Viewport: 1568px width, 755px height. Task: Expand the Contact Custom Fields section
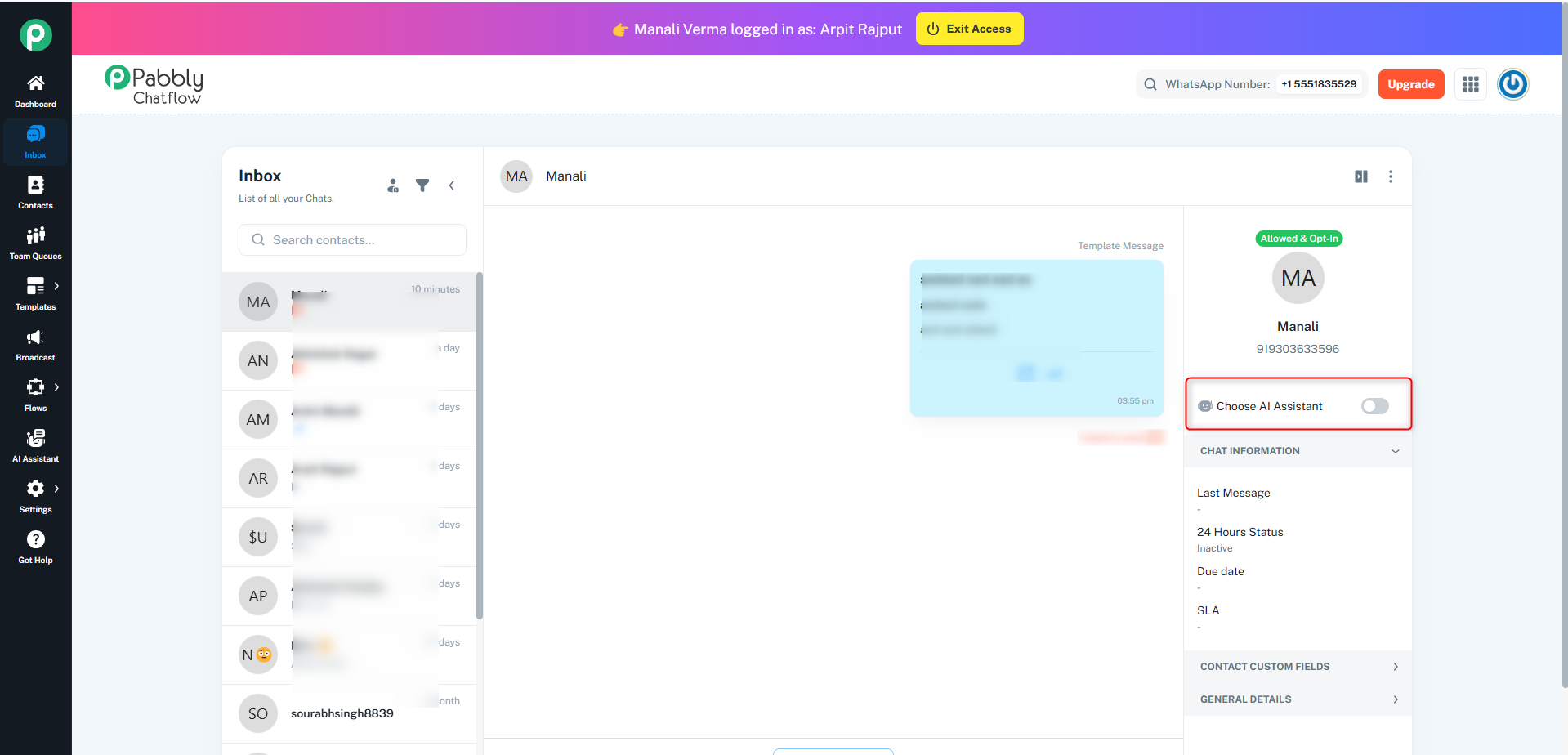tap(1298, 667)
